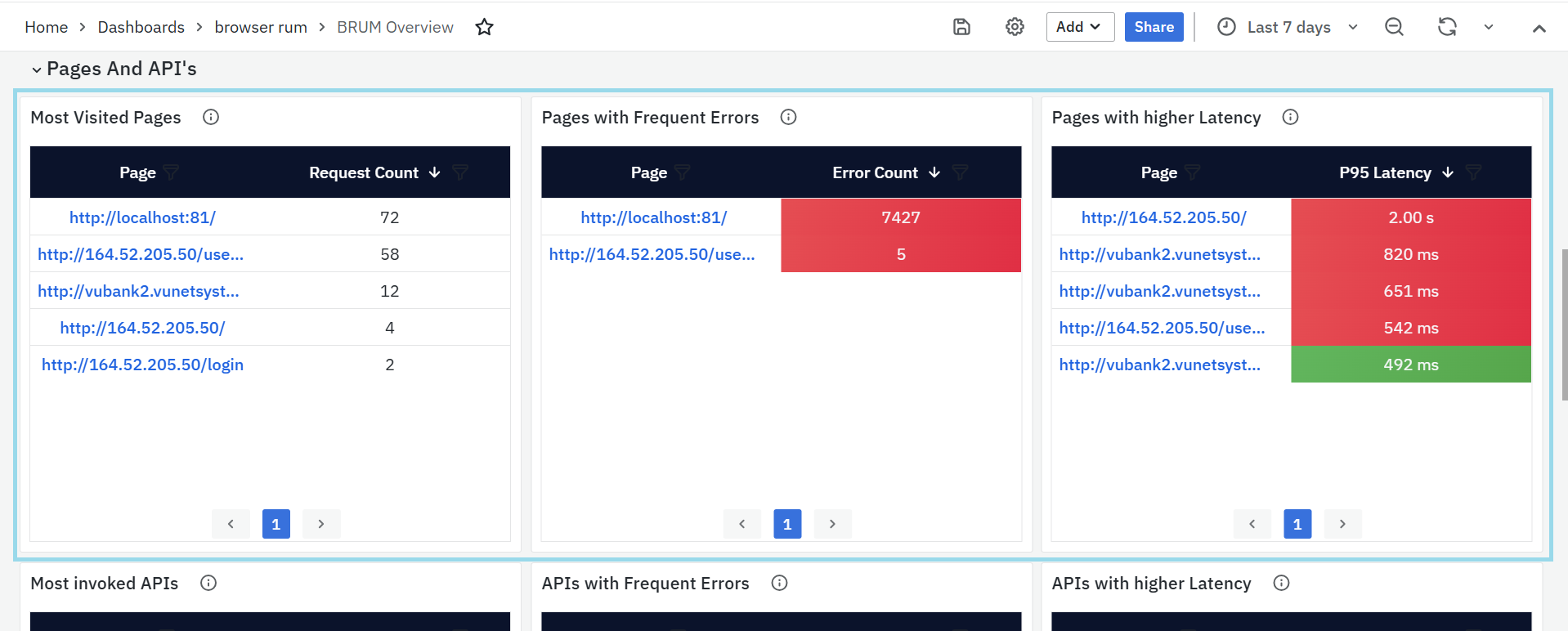Image resolution: width=1568 pixels, height=631 pixels.
Task: Go to next page in Most Visited Pages
Action: [321, 524]
